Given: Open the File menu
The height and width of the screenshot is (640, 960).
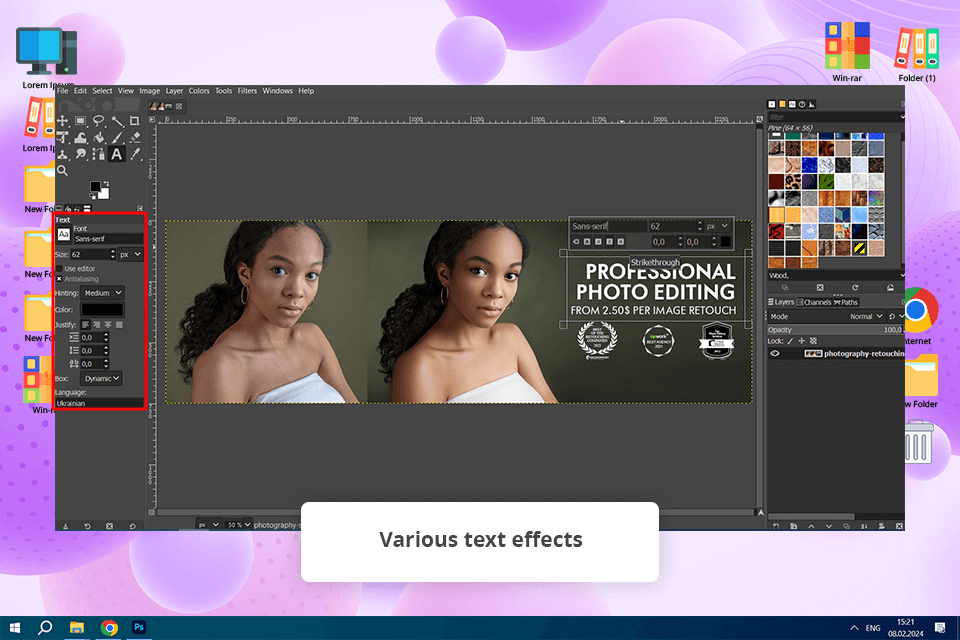Looking at the screenshot, I should (62, 91).
